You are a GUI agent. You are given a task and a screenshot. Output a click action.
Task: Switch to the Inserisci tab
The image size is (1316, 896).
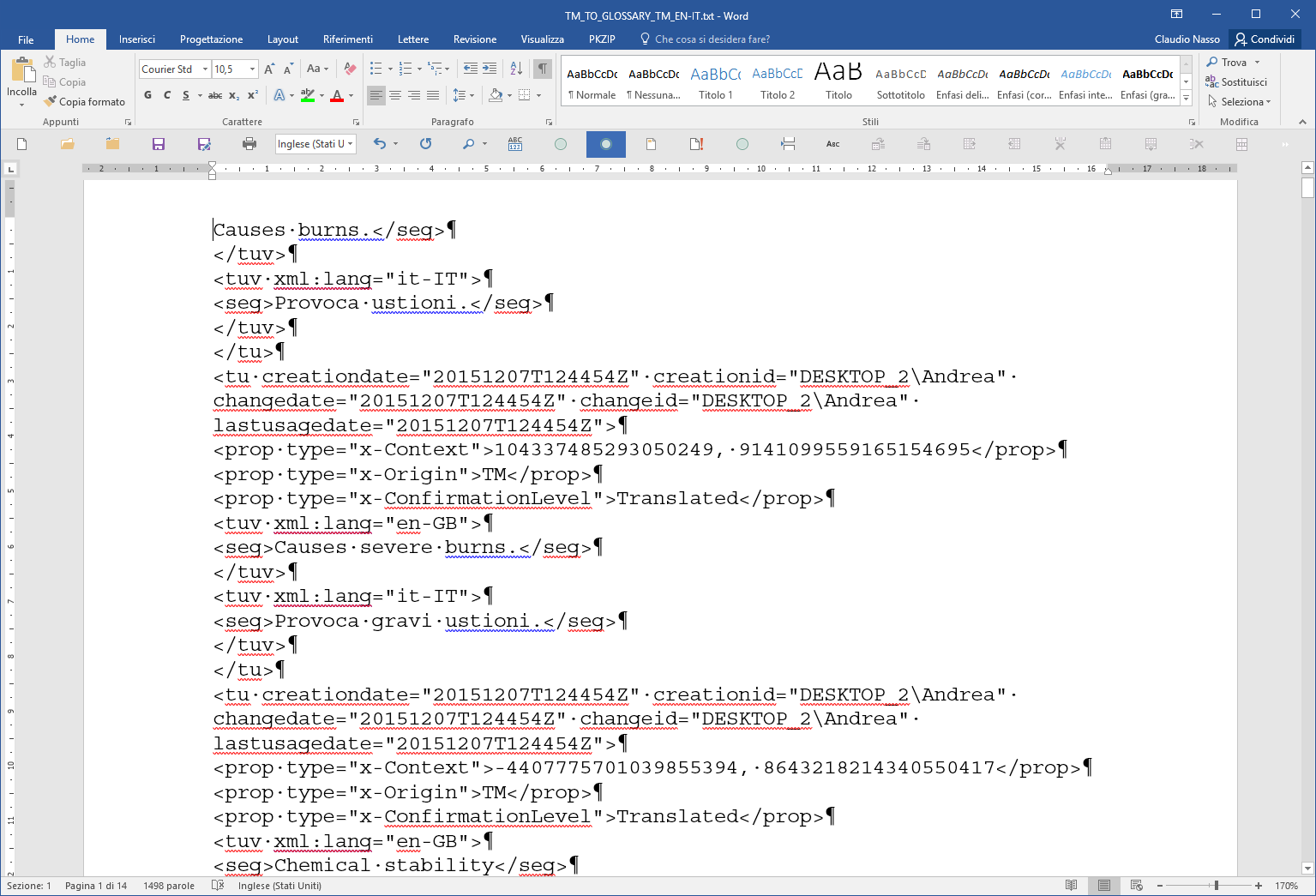[137, 39]
